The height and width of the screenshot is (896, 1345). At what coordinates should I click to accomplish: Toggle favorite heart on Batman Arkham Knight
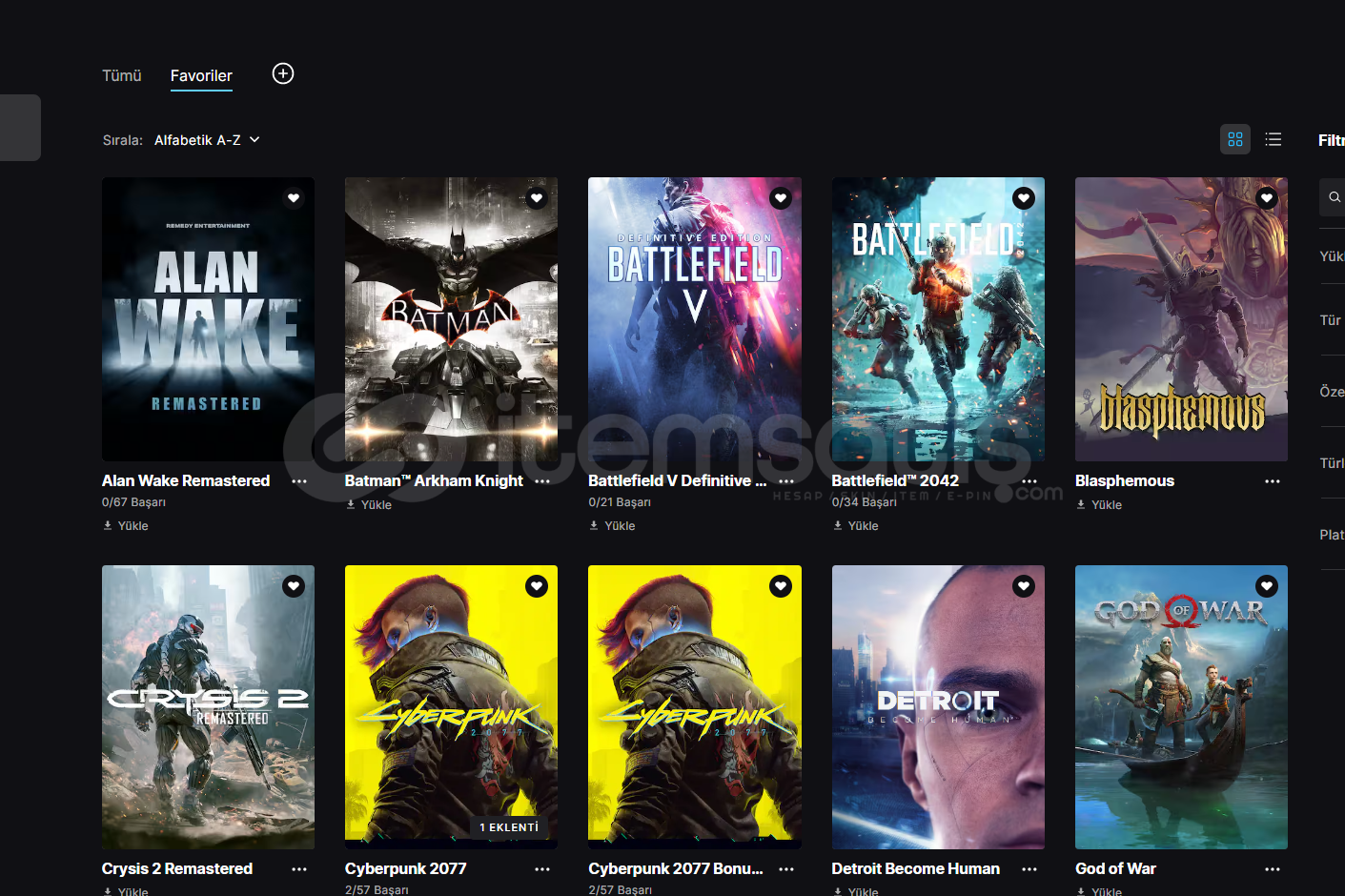537,198
